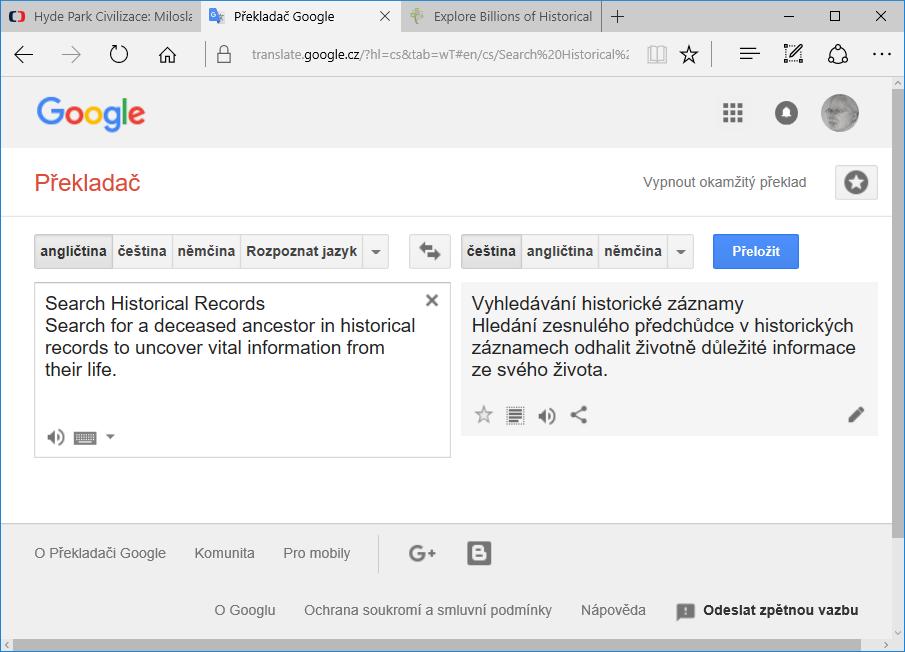905x652 pixels.
Task: Go forward in browser
Action: [71, 55]
